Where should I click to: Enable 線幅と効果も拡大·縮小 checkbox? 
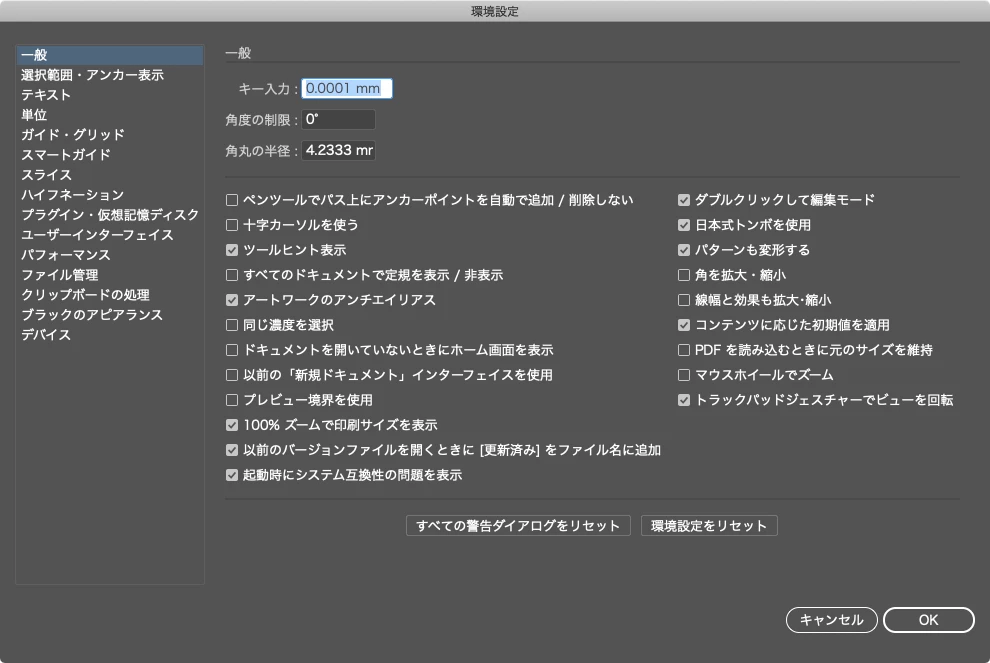[684, 300]
